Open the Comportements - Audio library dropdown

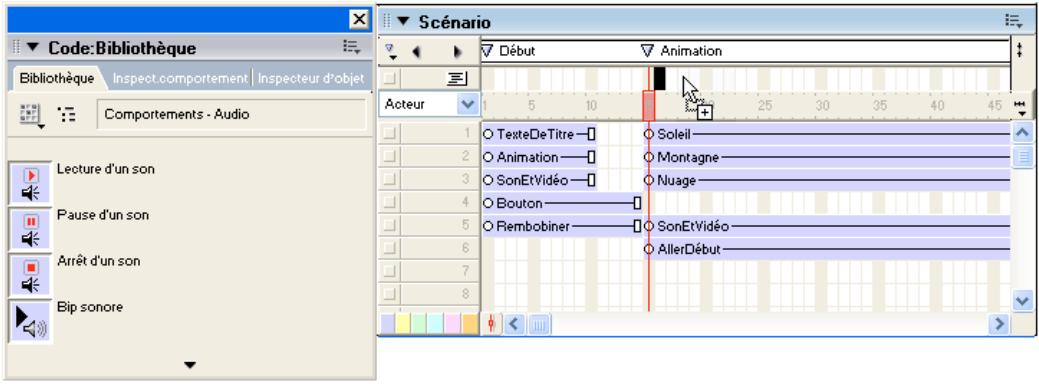[231, 115]
